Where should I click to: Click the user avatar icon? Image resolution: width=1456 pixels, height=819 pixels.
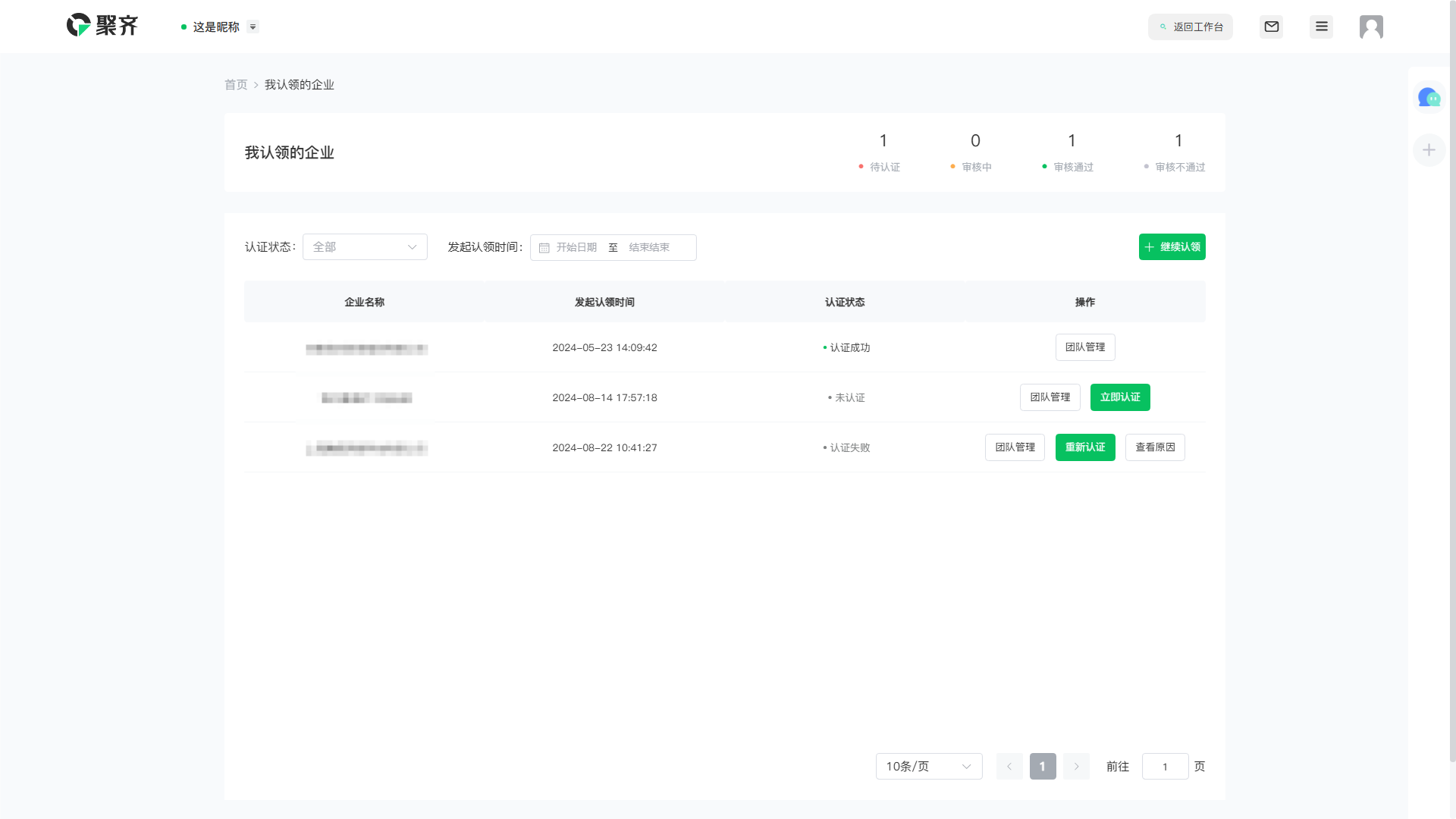(1371, 27)
